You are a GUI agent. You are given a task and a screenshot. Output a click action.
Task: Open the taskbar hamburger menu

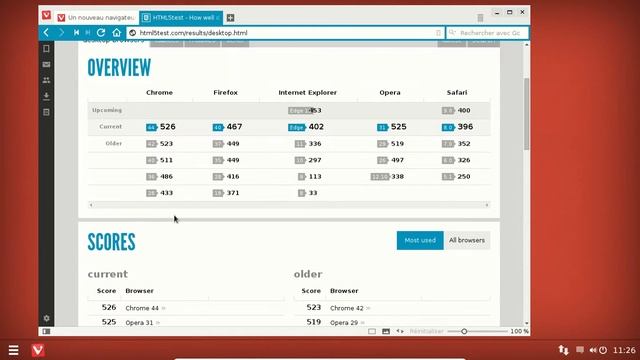click(x=13, y=350)
